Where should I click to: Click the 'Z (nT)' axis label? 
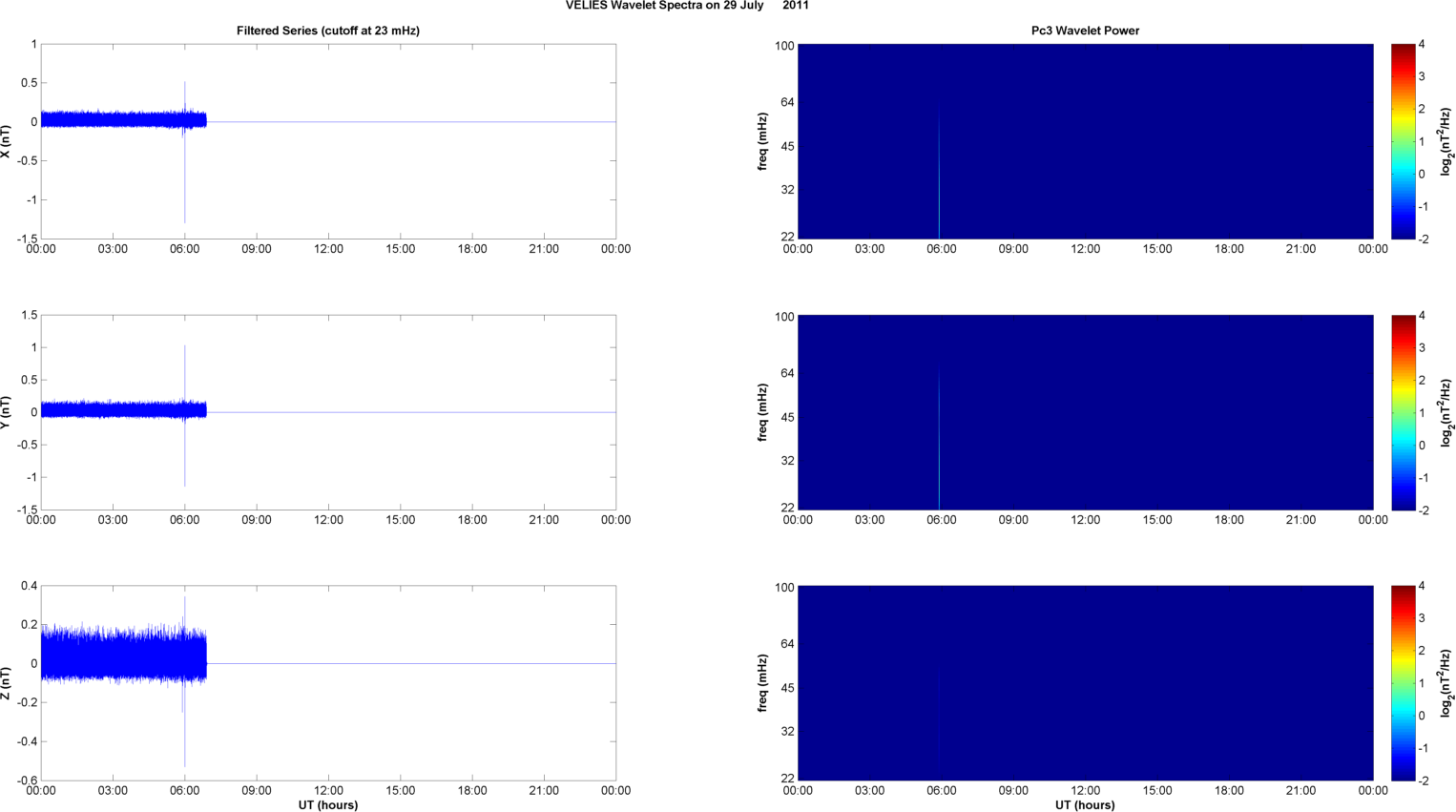[7, 683]
